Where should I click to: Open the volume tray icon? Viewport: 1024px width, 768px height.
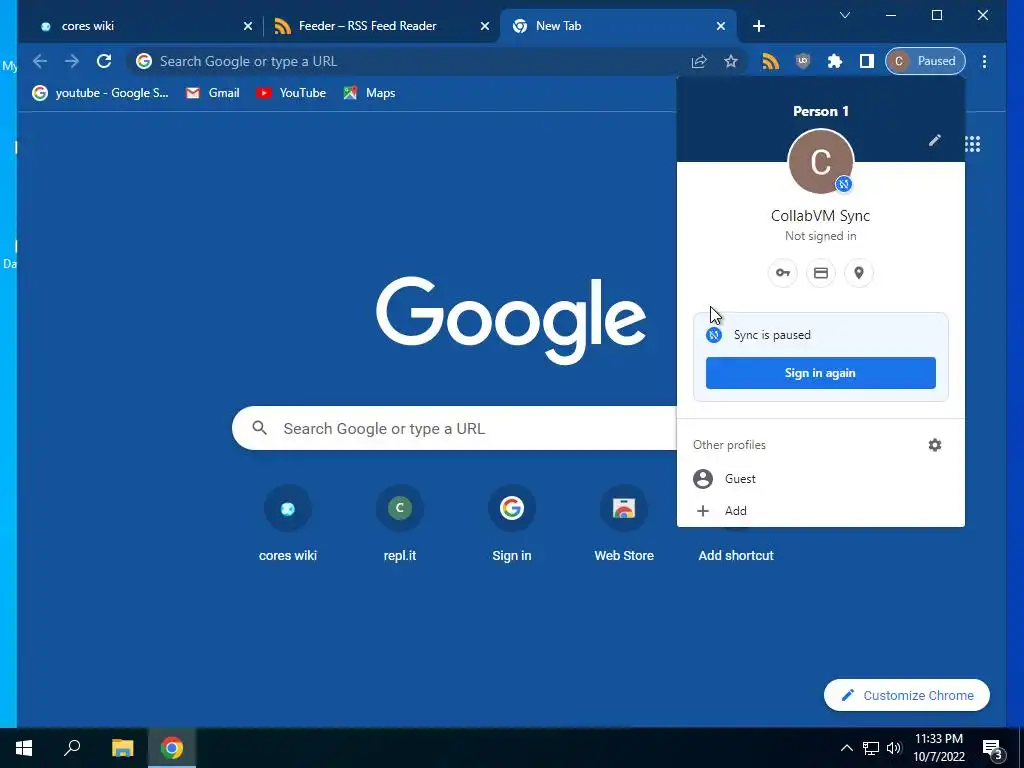(894, 748)
